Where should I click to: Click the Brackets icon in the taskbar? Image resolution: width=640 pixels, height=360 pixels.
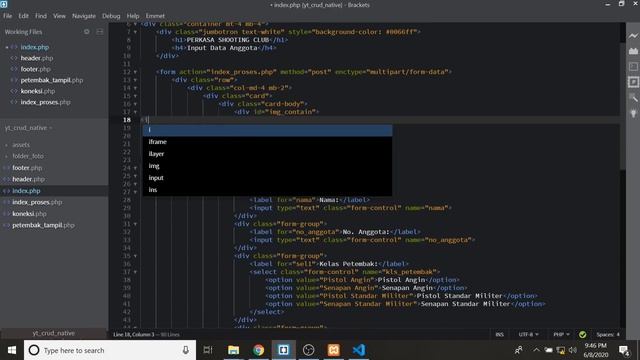tap(284, 350)
